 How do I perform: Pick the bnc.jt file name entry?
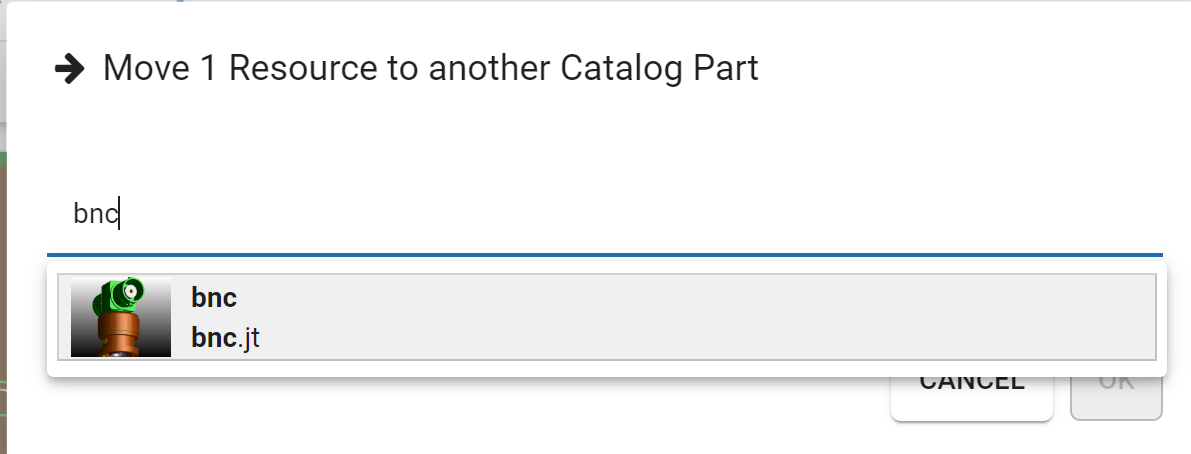click(x=226, y=337)
